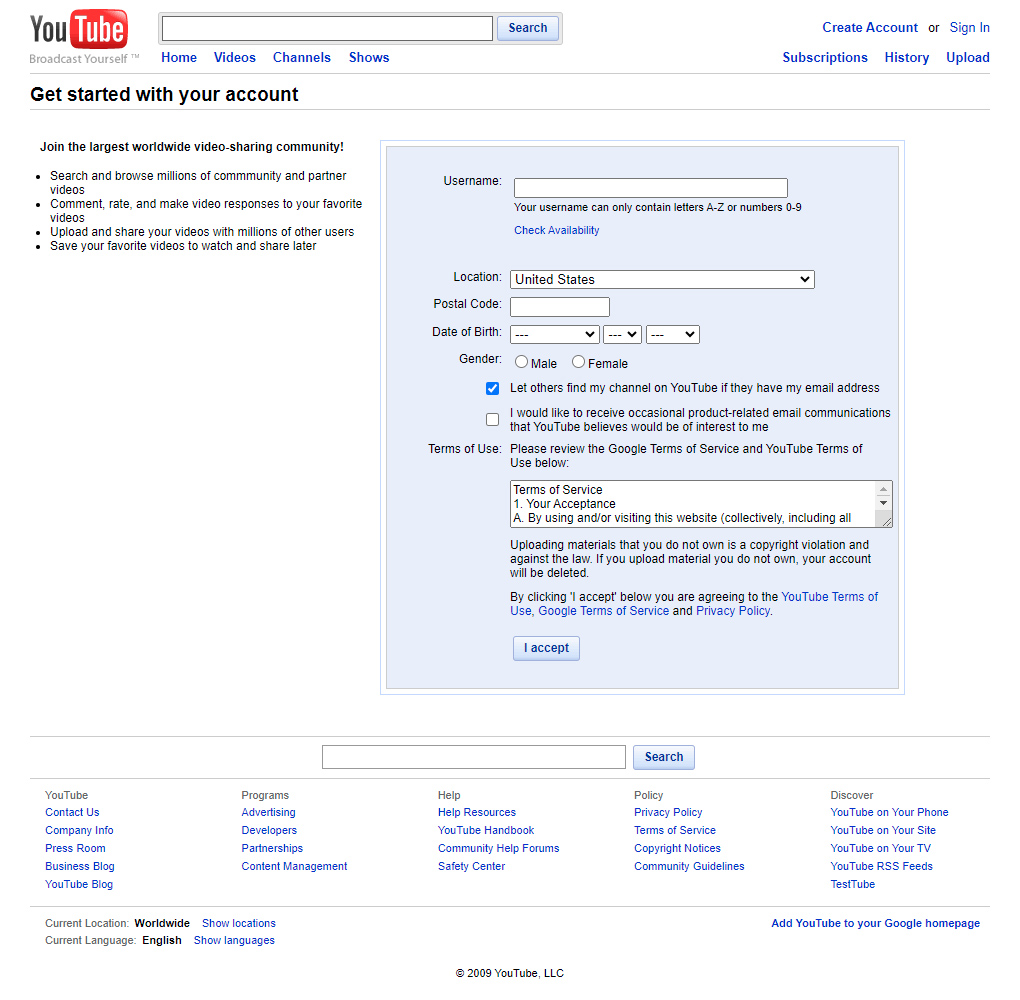
Task: Open the Contact Us footer link
Action: click(72, 813)
